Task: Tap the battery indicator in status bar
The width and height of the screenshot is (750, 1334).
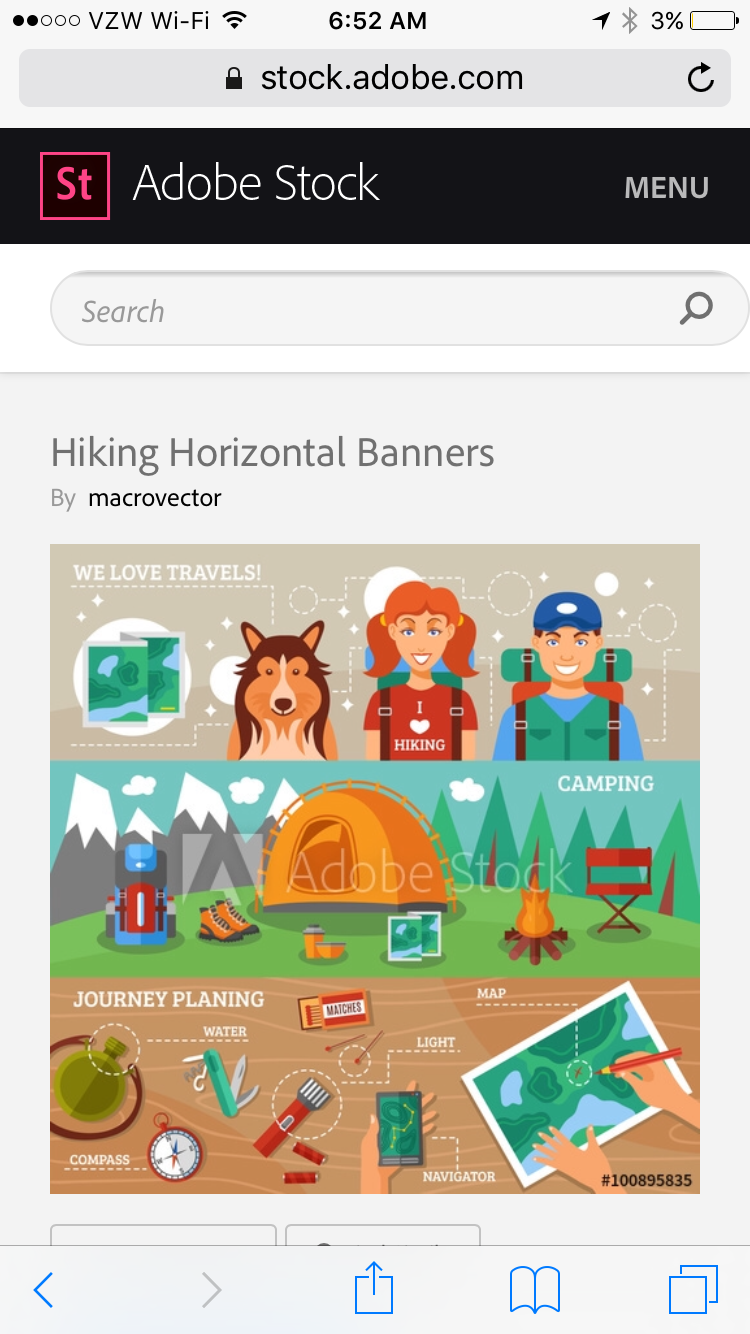Action: coord(713,20)
